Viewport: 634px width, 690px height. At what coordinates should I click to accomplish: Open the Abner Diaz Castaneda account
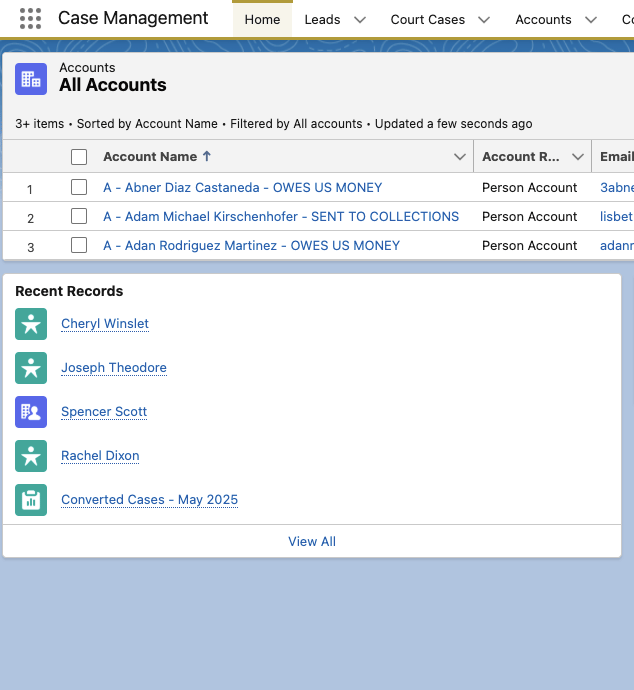pos(242,187)
